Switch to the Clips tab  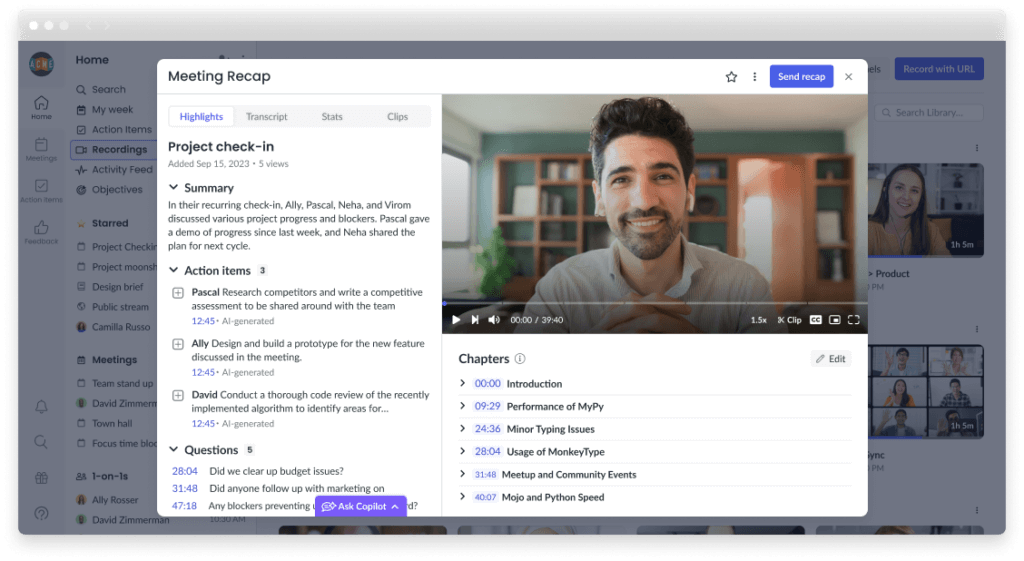[397, 116]
